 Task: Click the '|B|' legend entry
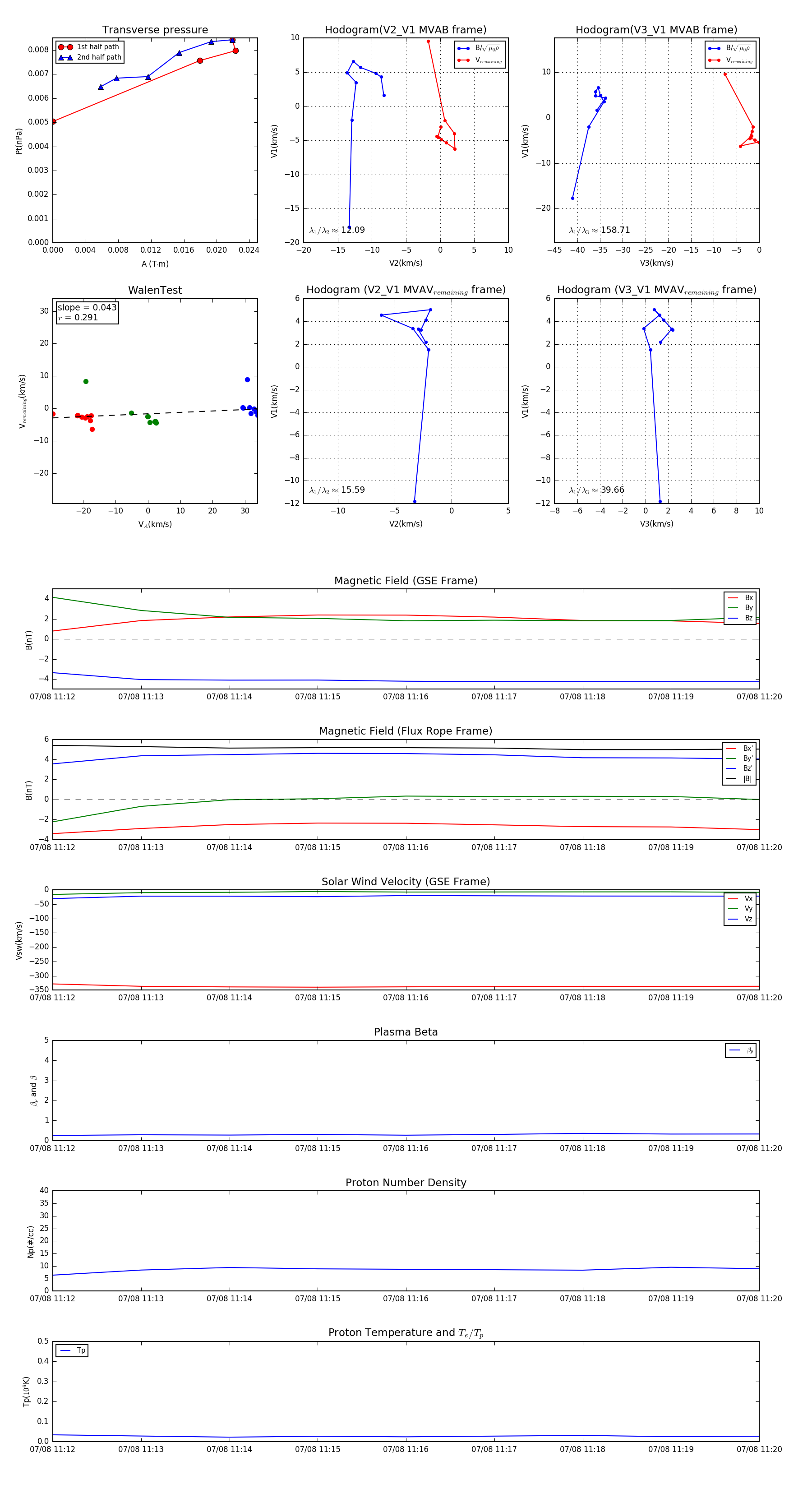pyautogui.click(x=739, y=779)
